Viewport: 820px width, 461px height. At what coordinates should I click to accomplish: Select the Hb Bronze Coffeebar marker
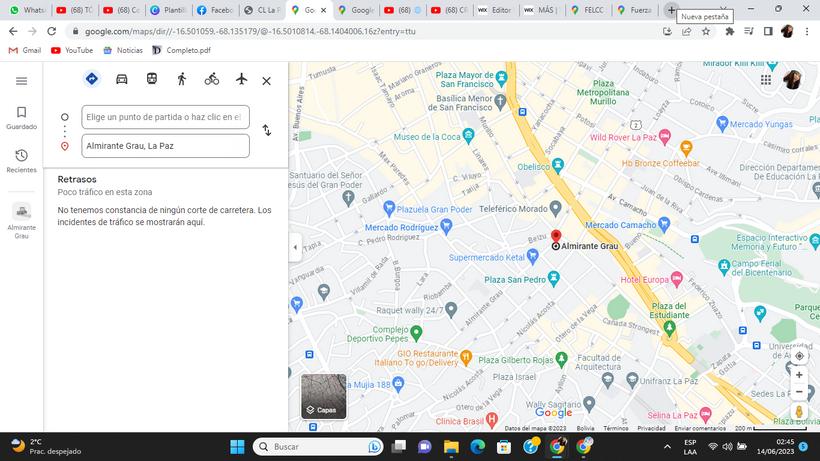click(x=686, y=148)
